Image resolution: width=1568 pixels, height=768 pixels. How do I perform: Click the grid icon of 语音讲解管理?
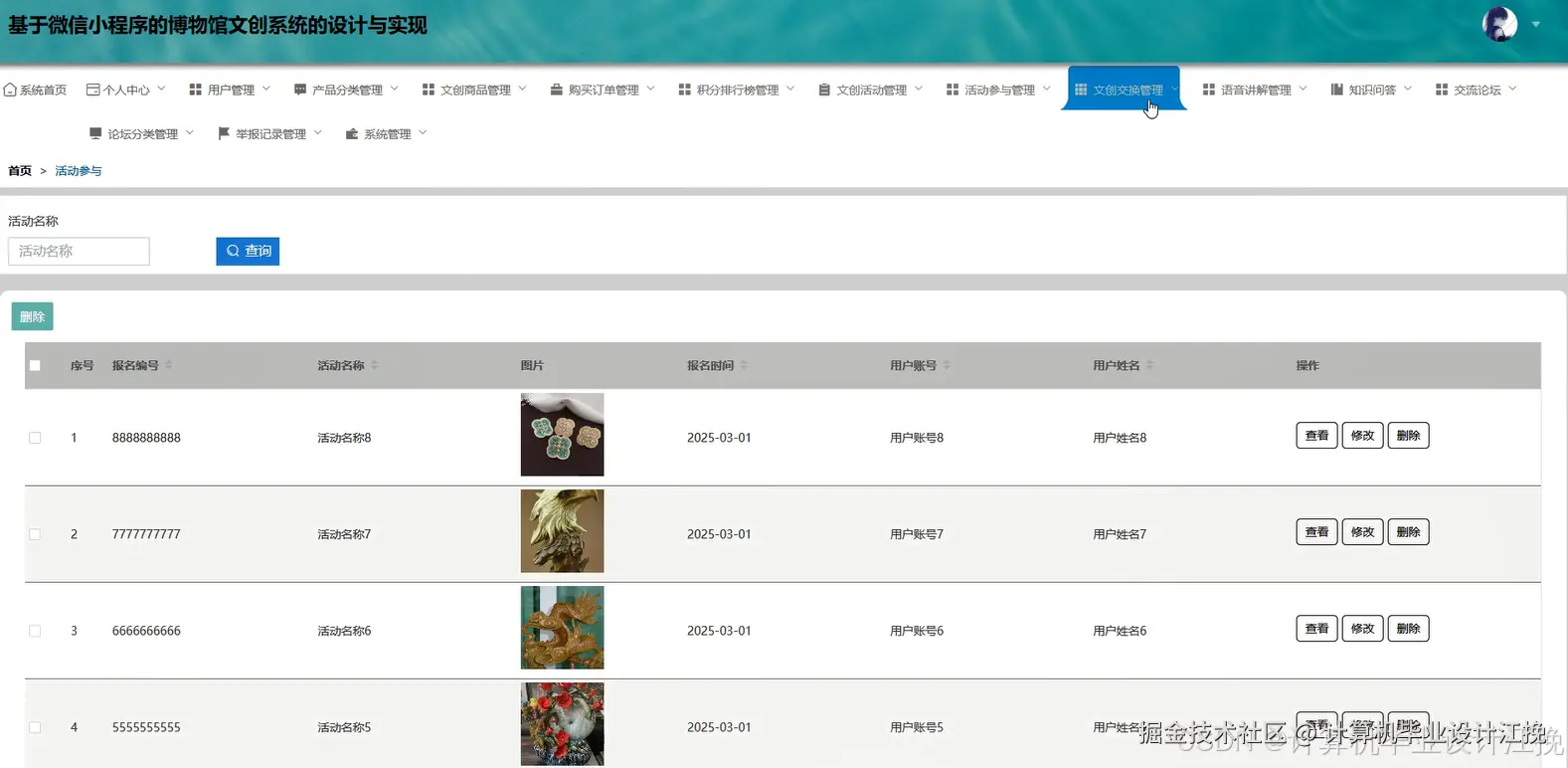(1209, 90)
